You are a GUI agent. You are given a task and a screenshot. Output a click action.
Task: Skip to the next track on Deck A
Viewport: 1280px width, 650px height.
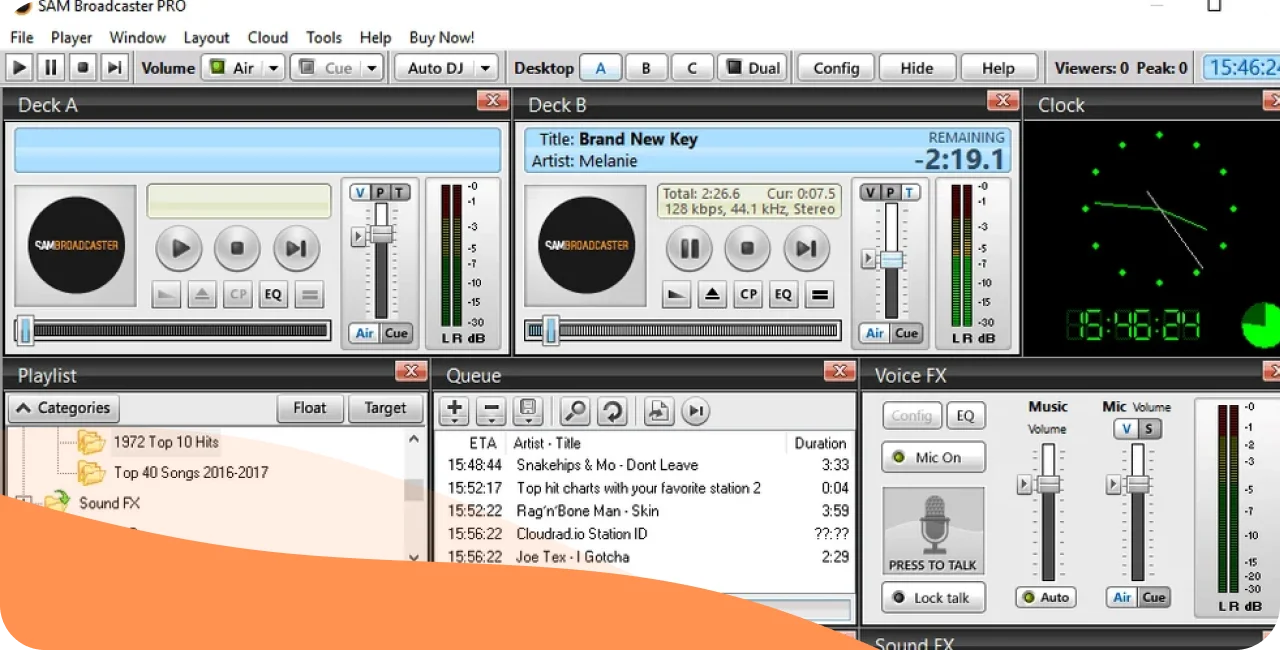click(296, 249)
